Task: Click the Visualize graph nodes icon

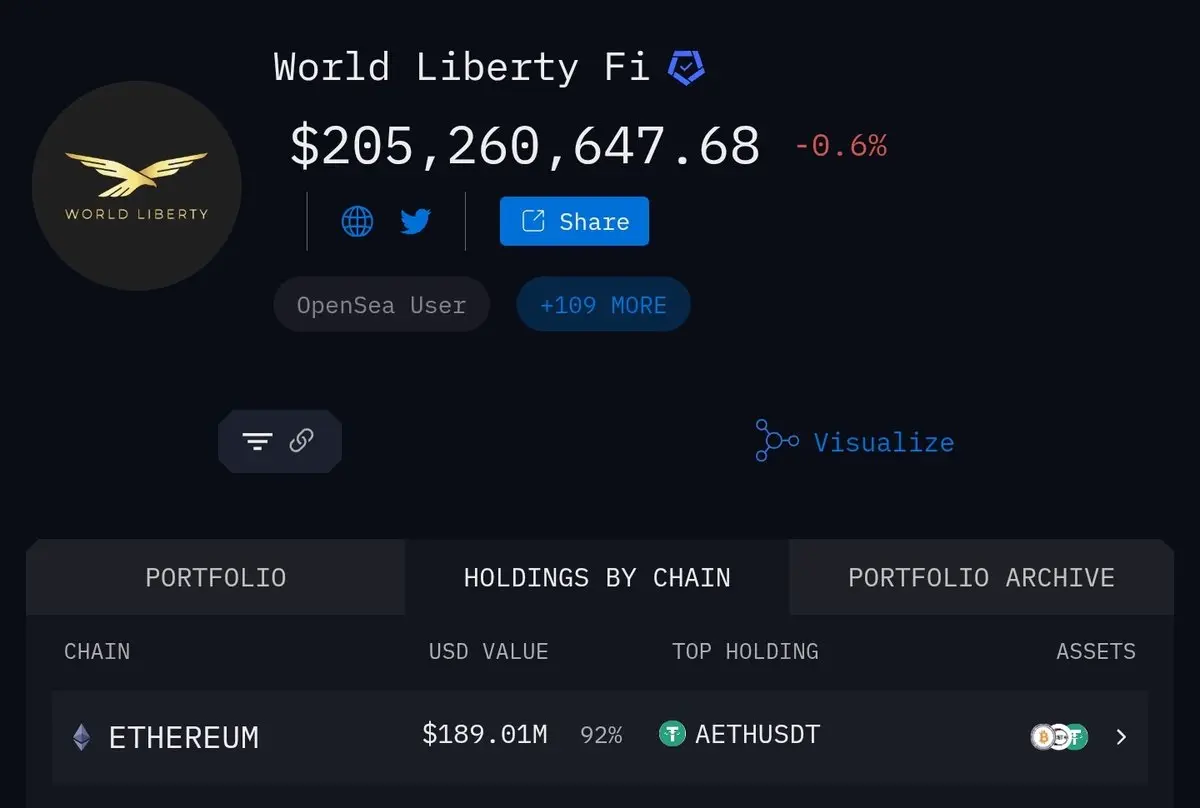Action: pos(777,441)
